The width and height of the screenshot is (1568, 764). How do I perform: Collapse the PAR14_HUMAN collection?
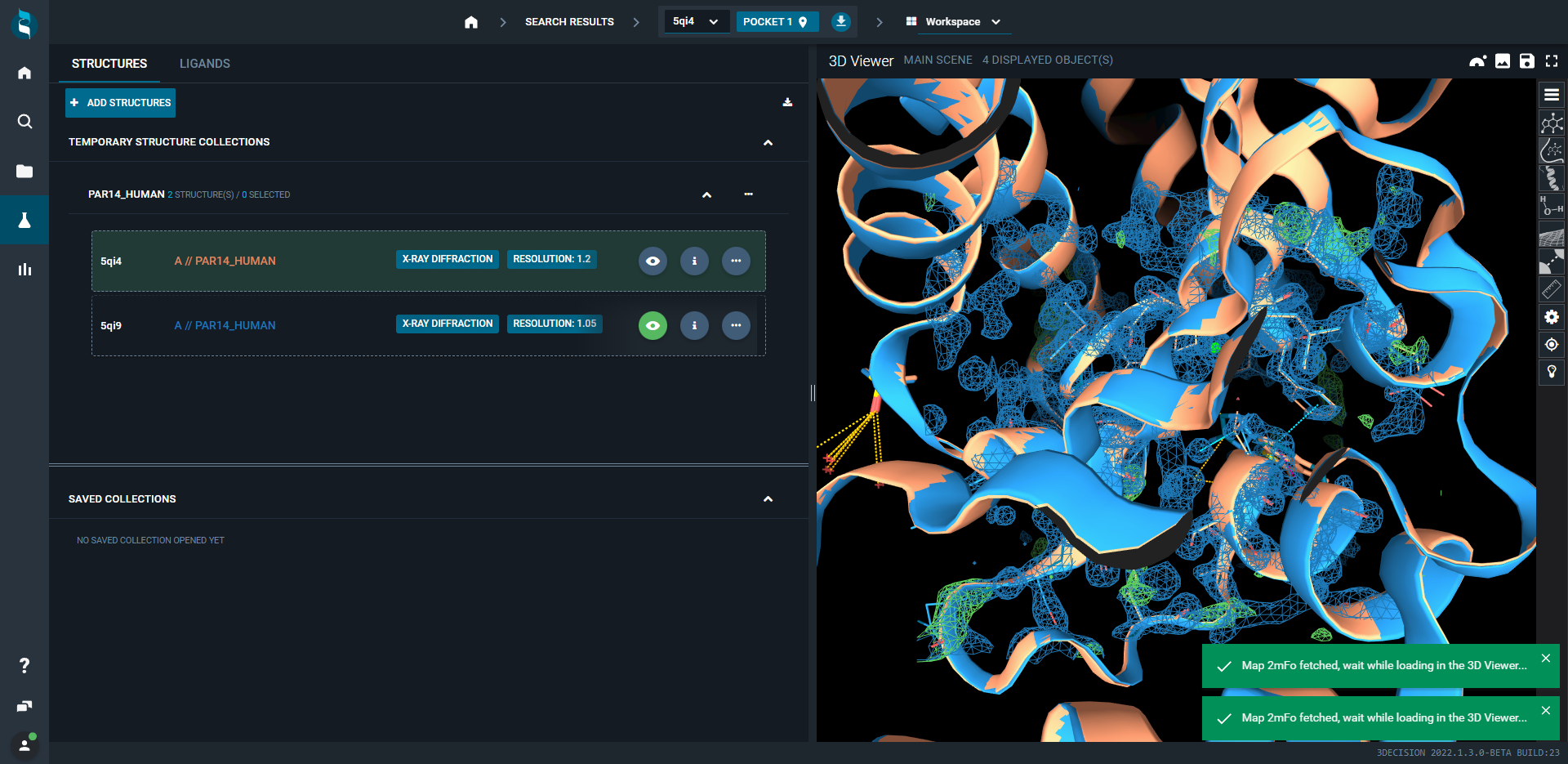click(706, 194)
